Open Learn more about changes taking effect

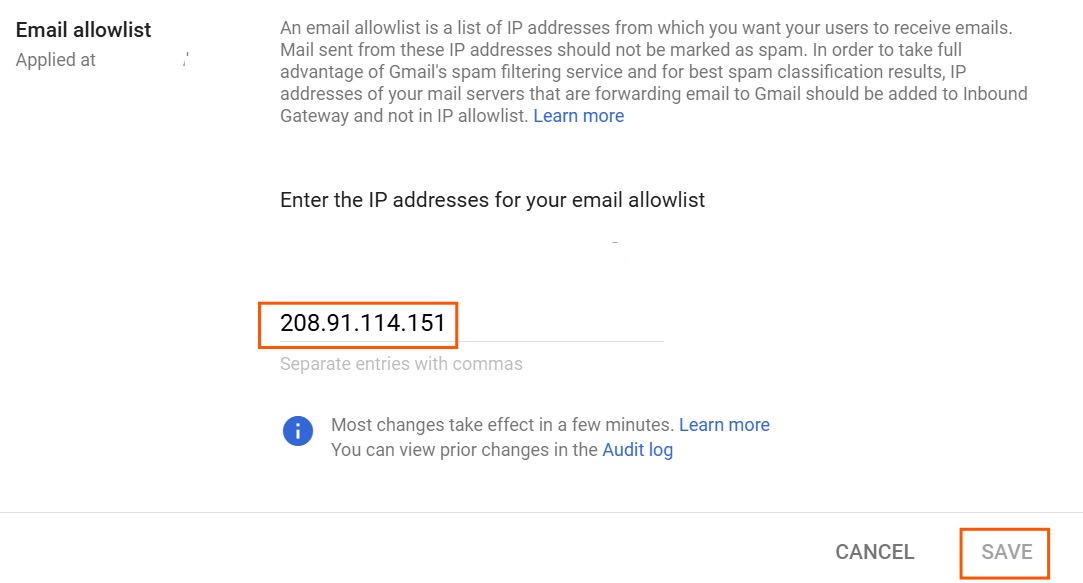point(724,425)
